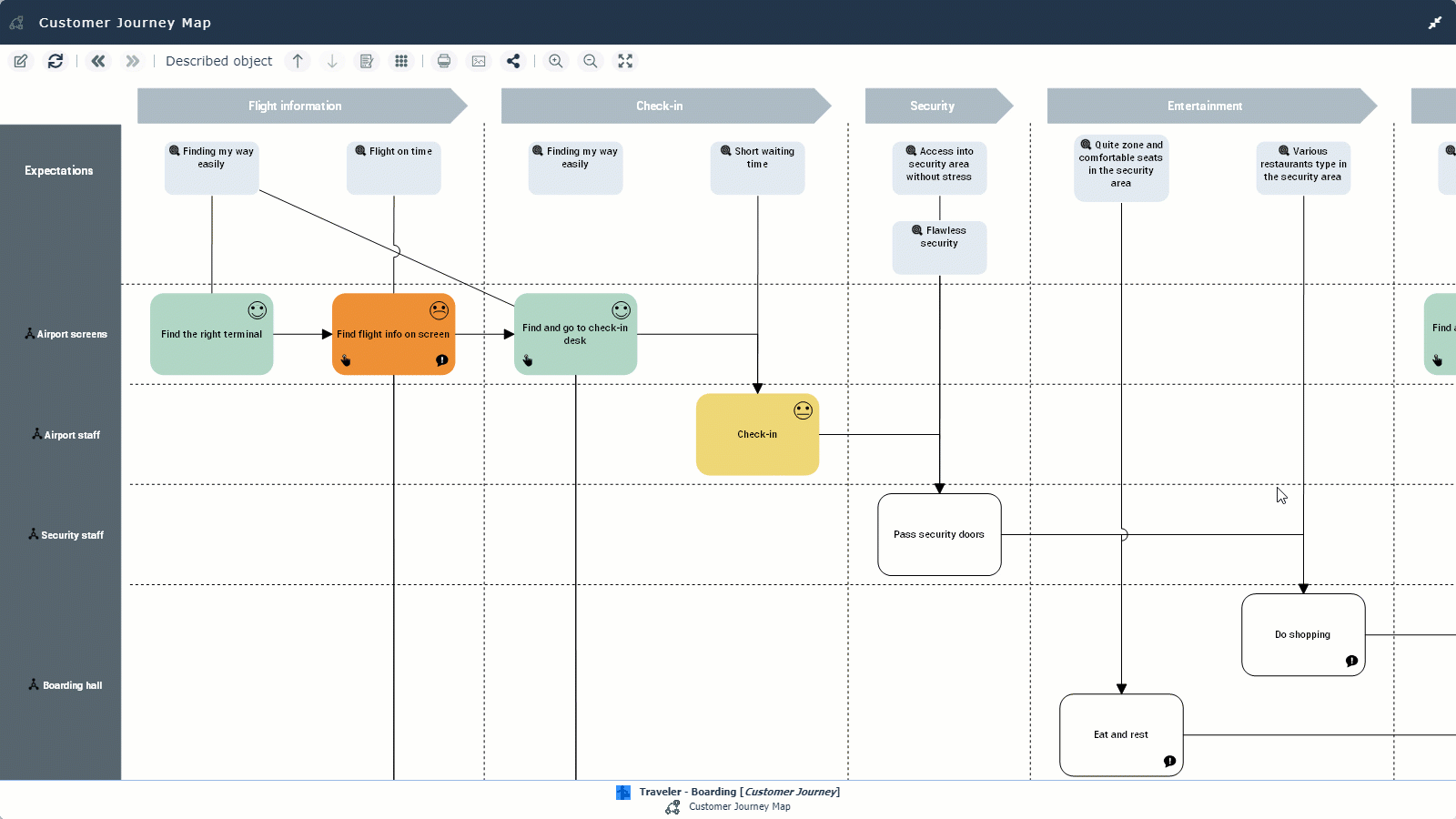
Task: Refresh the diagram with the reload icon
Action: coord(56,61)
